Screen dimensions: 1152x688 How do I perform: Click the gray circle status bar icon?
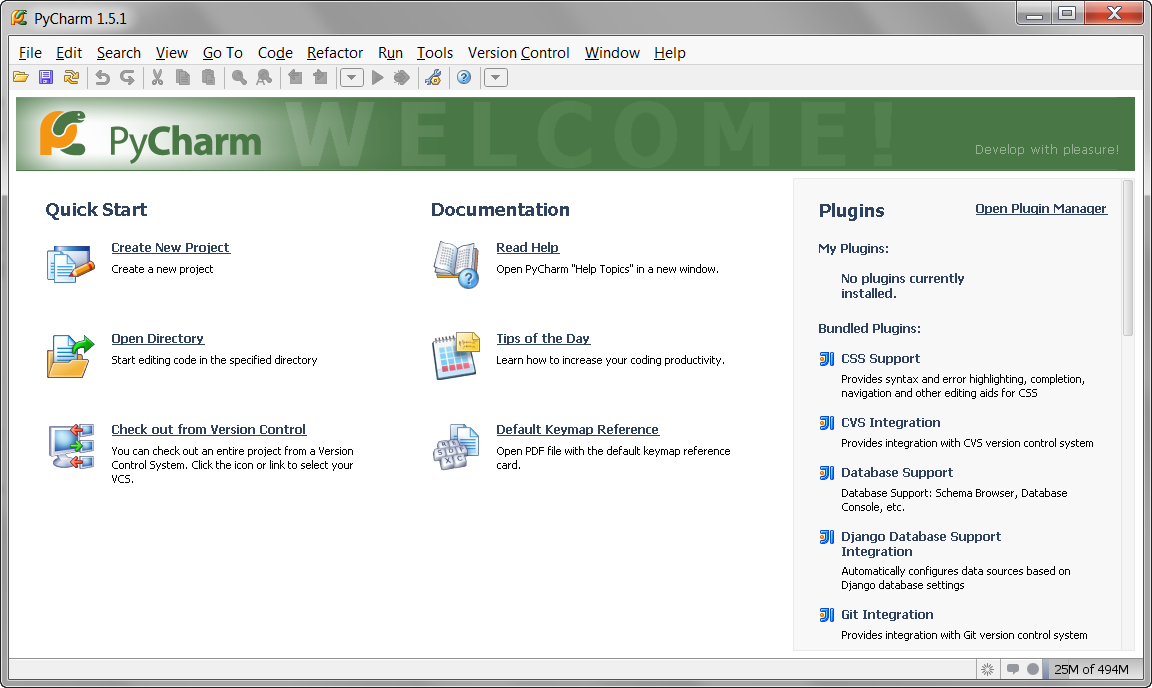click(1033, 670)
